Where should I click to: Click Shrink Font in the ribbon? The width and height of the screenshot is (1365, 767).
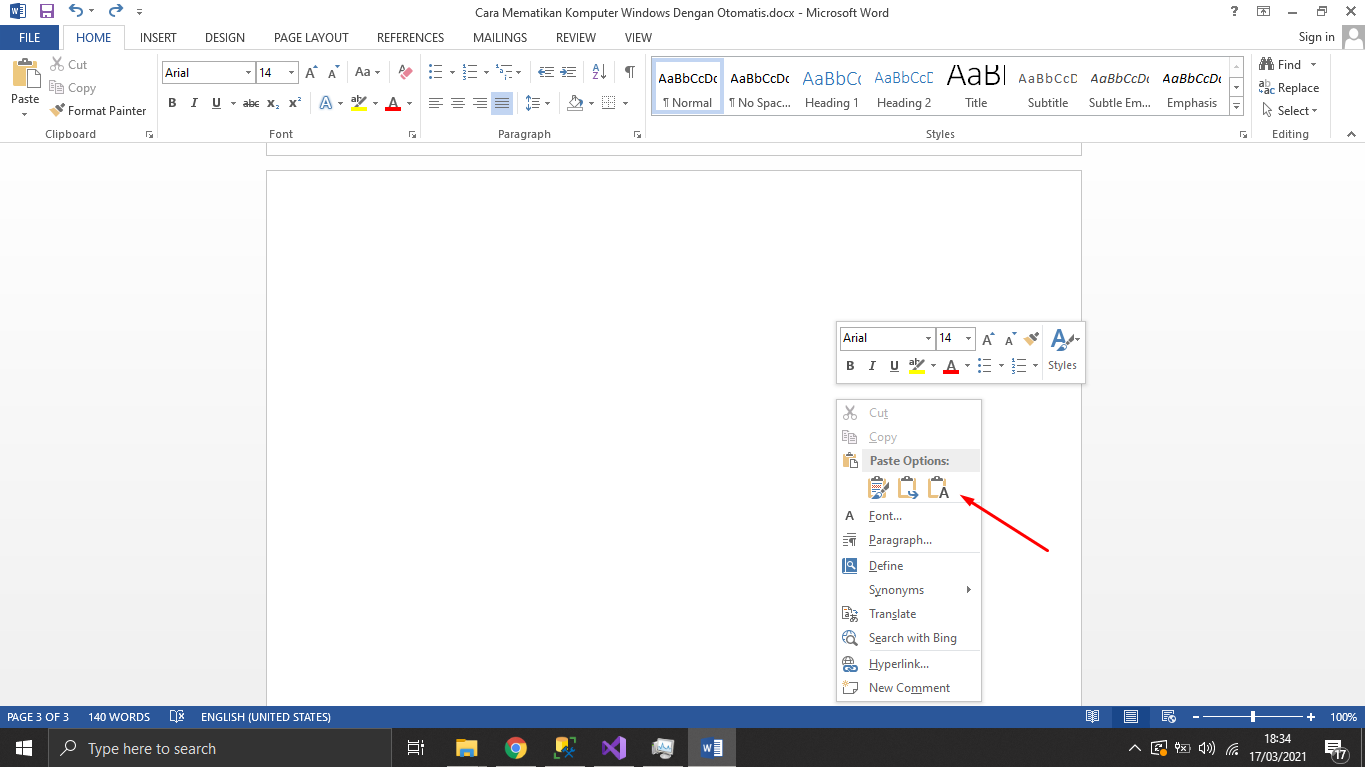334,72
